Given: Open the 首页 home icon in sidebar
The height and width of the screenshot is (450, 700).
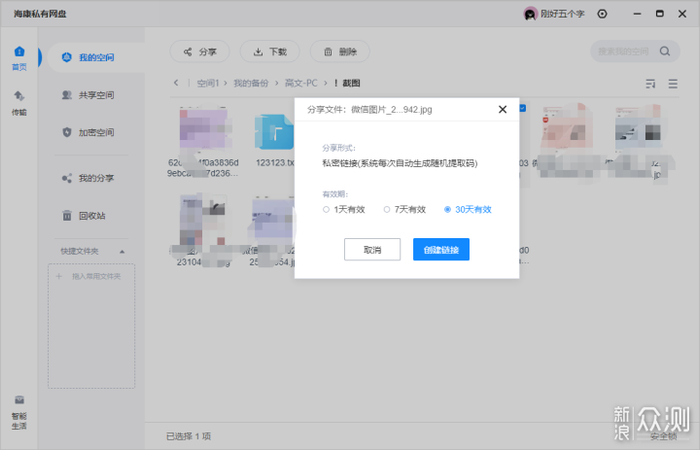Looking at the screenshot, I should coord(19,58).
